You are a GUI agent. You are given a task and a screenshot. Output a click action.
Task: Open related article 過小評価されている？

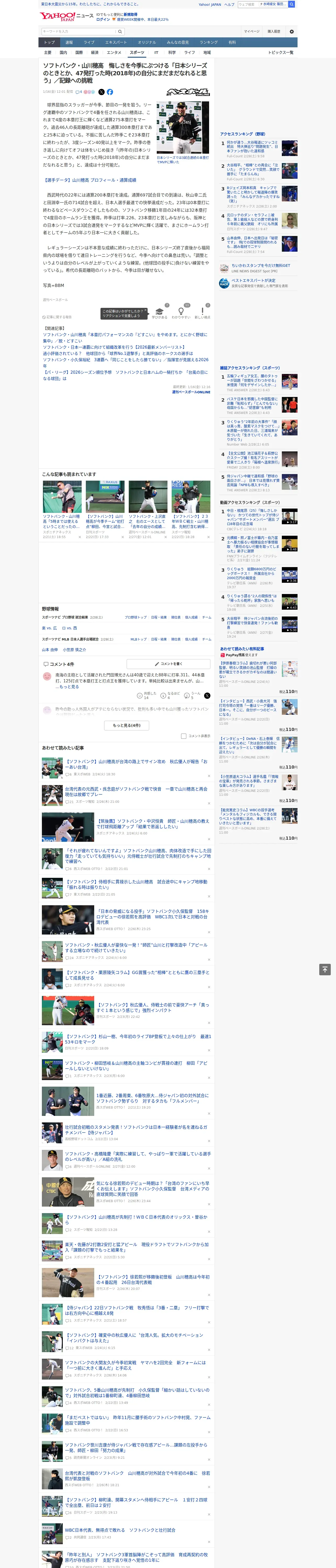tap(118, 353)
